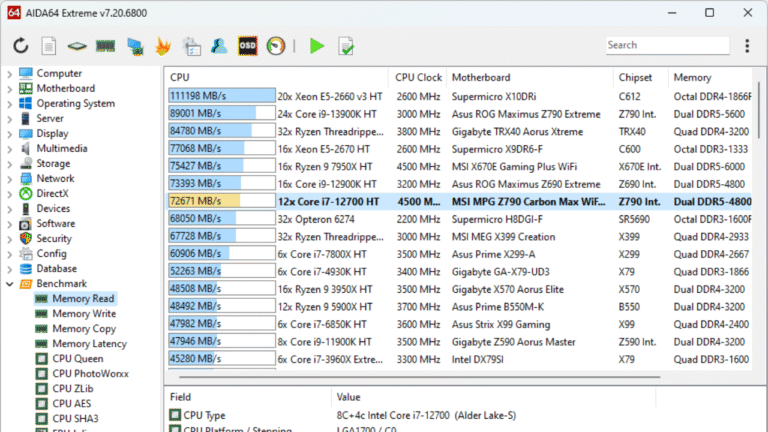This screenshot has height=432, width=768.
Task: Expand the Operating System tree node
Action: [x=9, y=104]
